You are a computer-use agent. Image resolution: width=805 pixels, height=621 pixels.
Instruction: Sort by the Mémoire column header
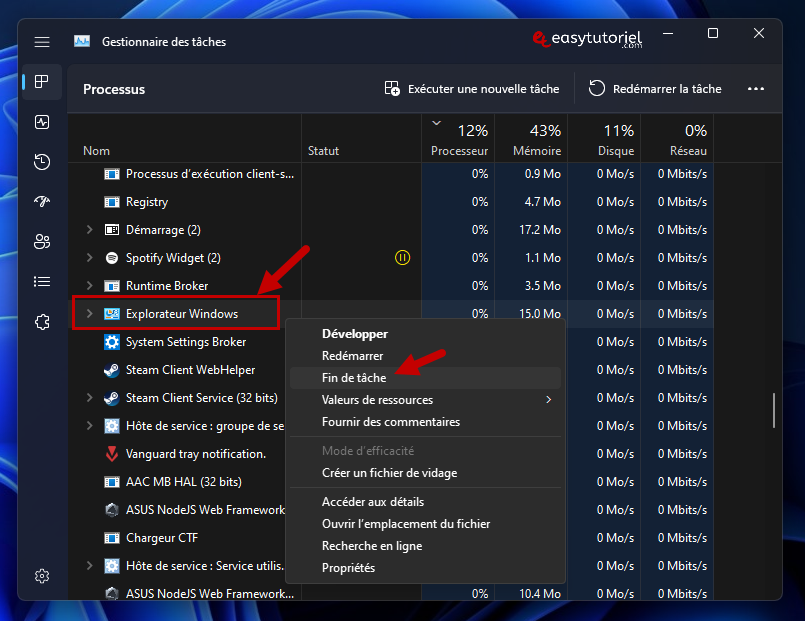531,139
